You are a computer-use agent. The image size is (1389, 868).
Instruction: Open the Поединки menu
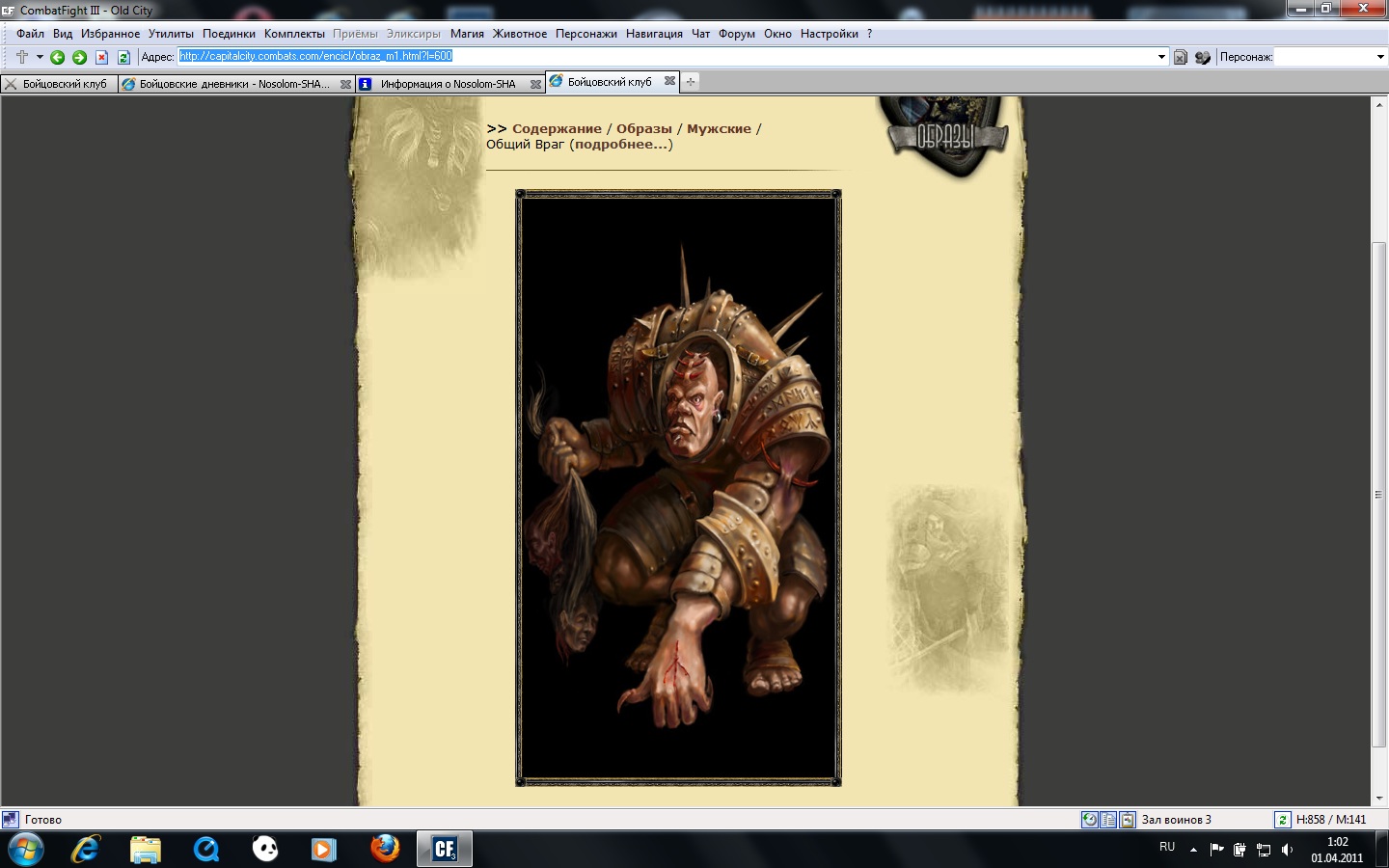pos(229,34)
